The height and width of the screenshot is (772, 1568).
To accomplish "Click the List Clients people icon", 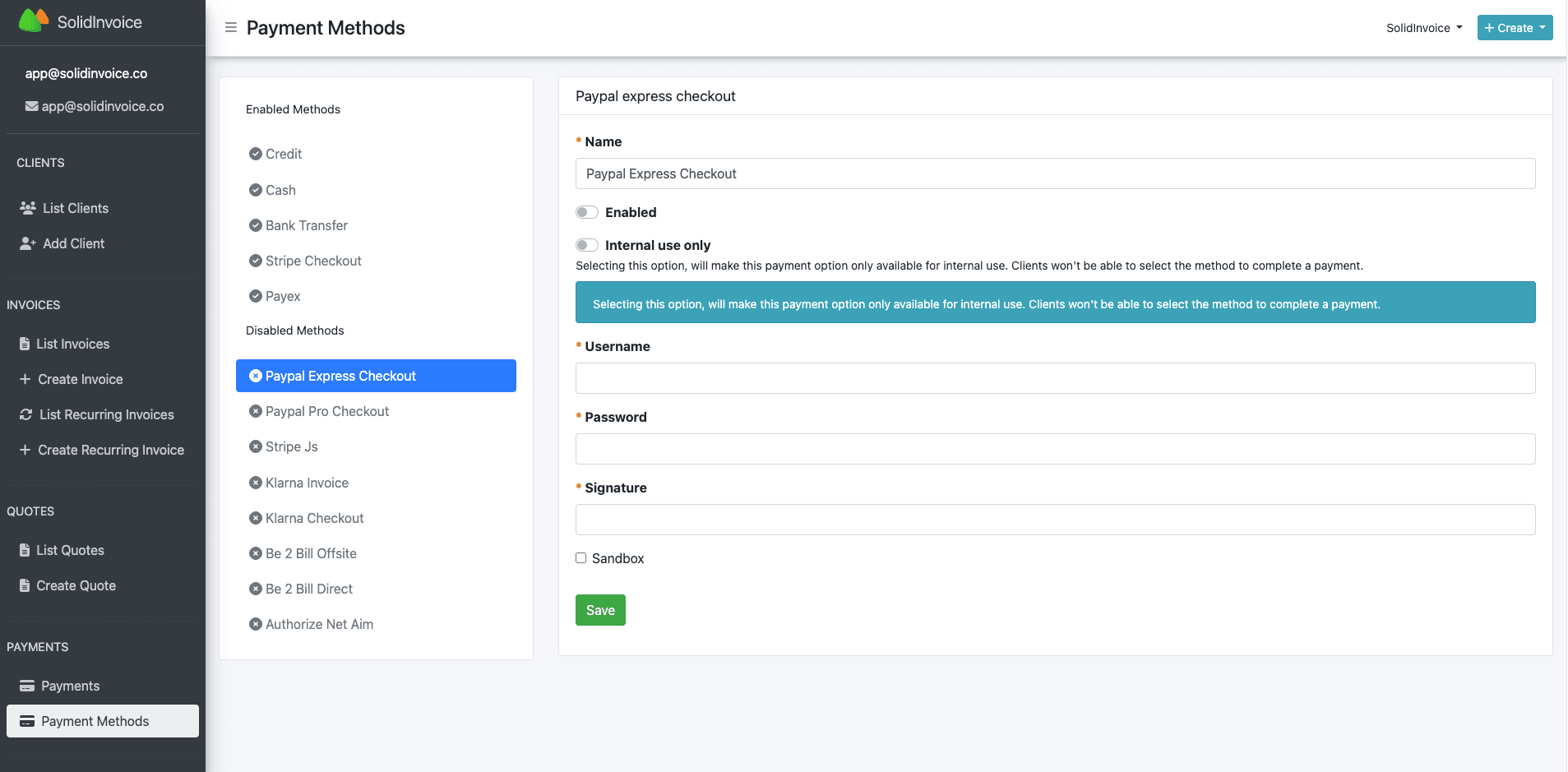I will click(x=28, y=208).
